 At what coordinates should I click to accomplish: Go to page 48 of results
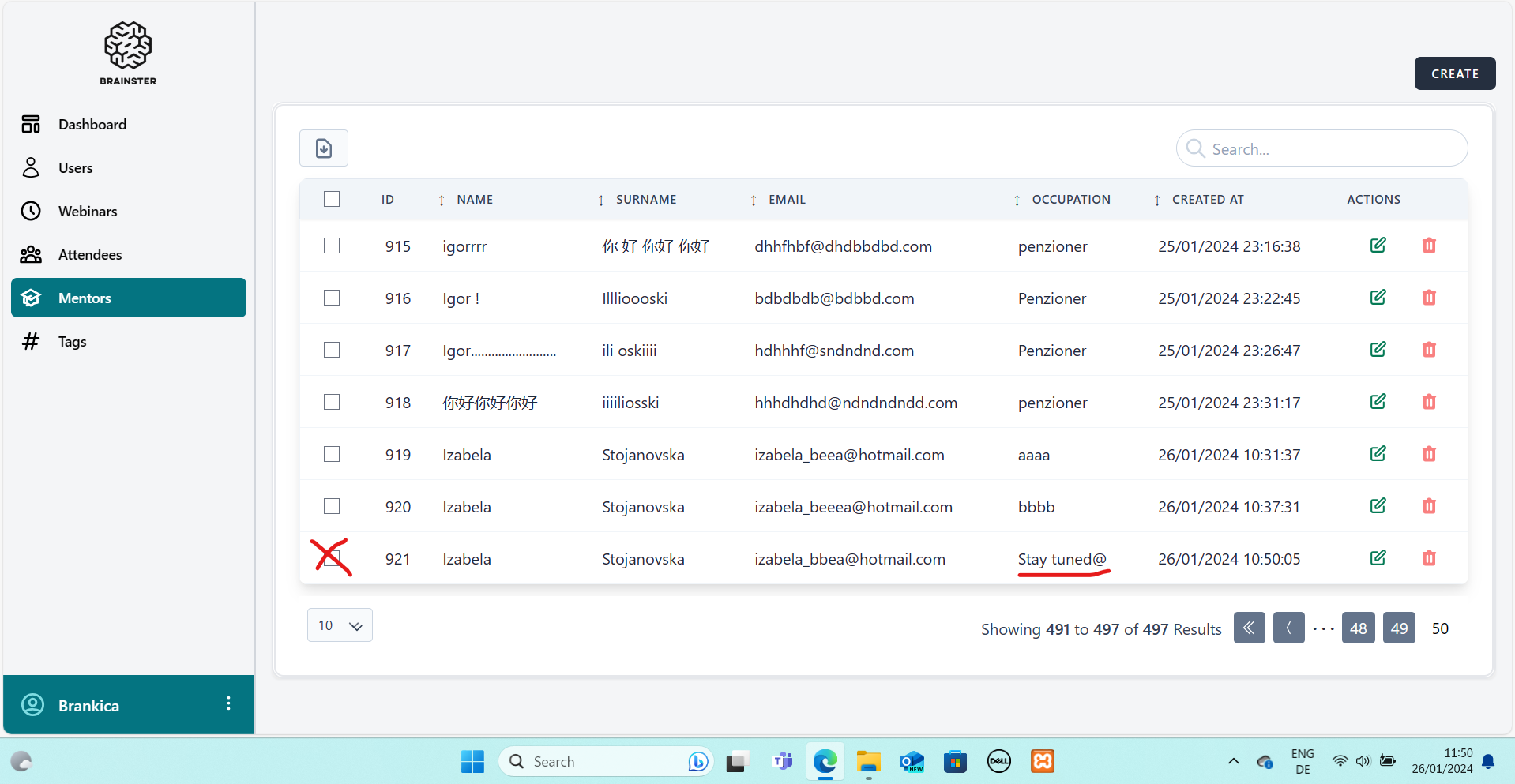[x=1358, y=628]
